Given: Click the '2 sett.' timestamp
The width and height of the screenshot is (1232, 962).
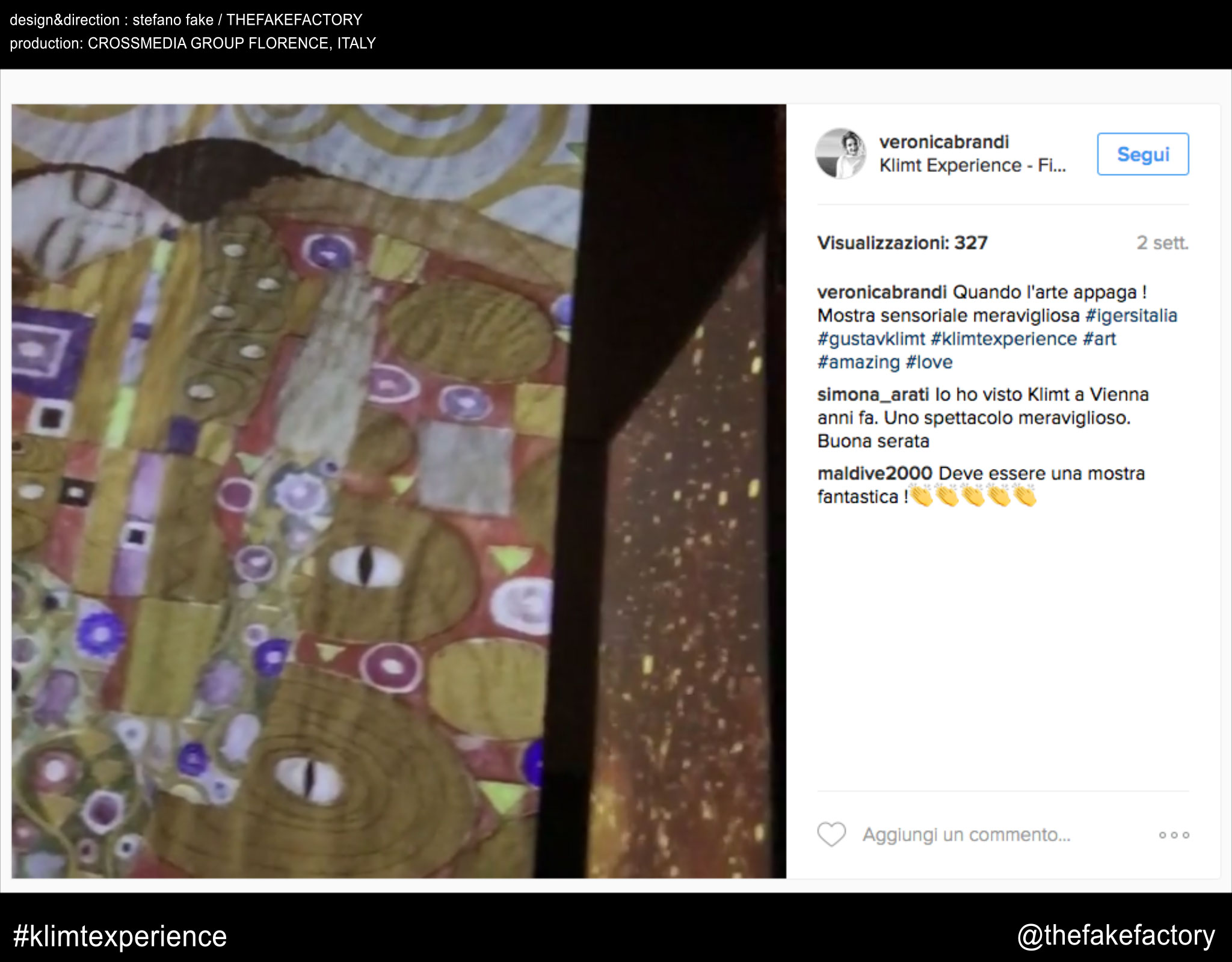Looking at the screenshot, I should pyautogui.click(x=1162, y=243).
